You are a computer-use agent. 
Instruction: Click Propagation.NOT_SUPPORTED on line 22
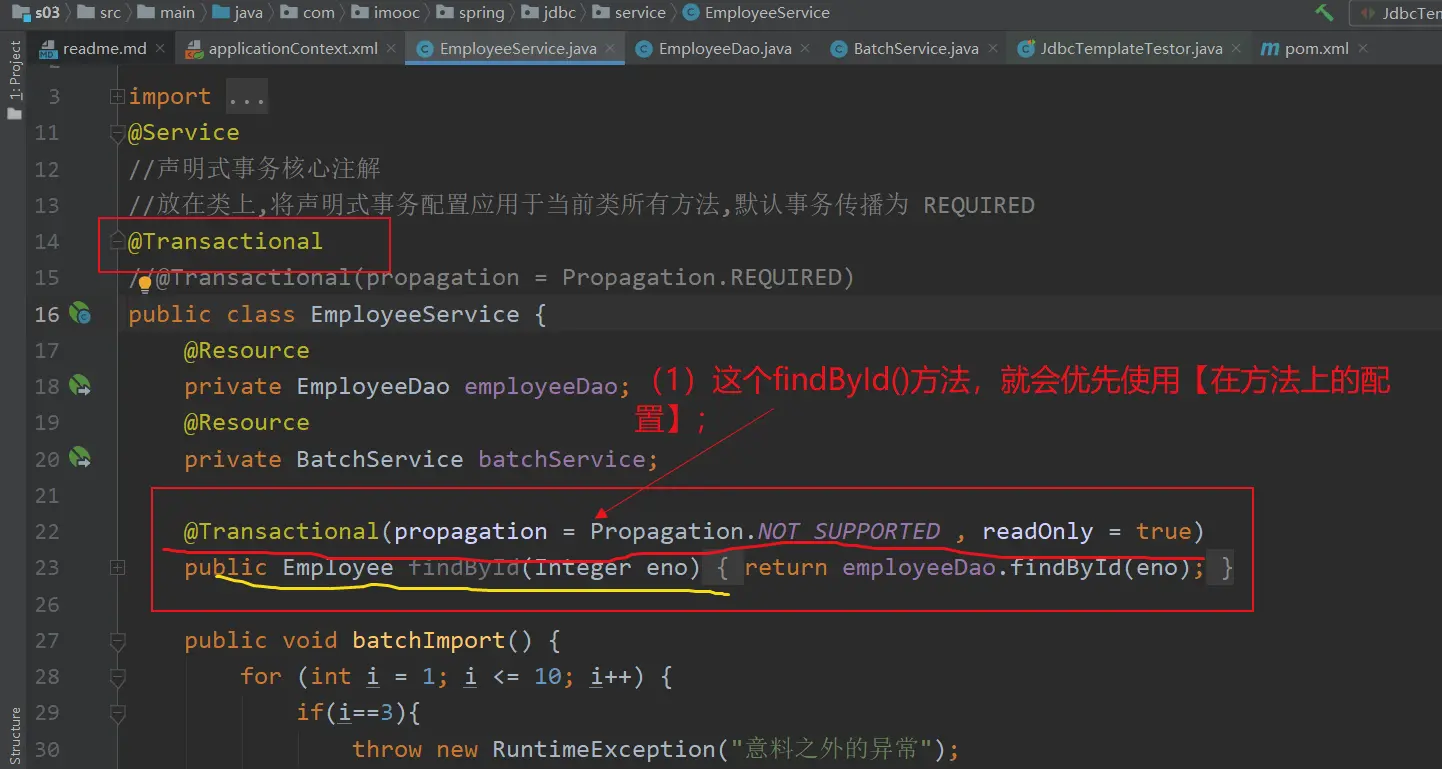click(765, 531)
